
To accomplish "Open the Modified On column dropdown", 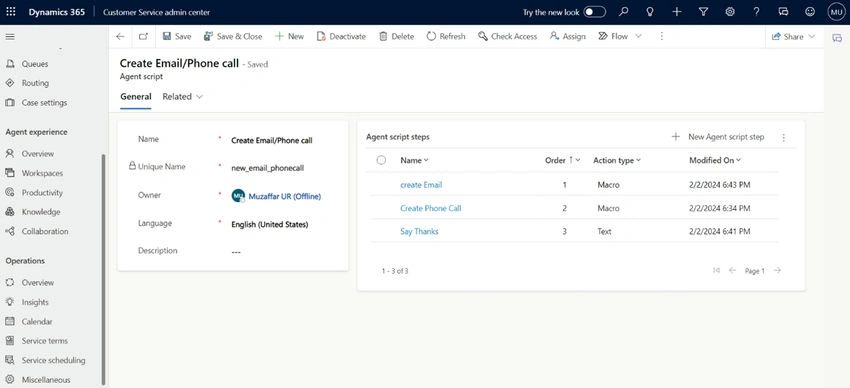I will tap(715, 160).
